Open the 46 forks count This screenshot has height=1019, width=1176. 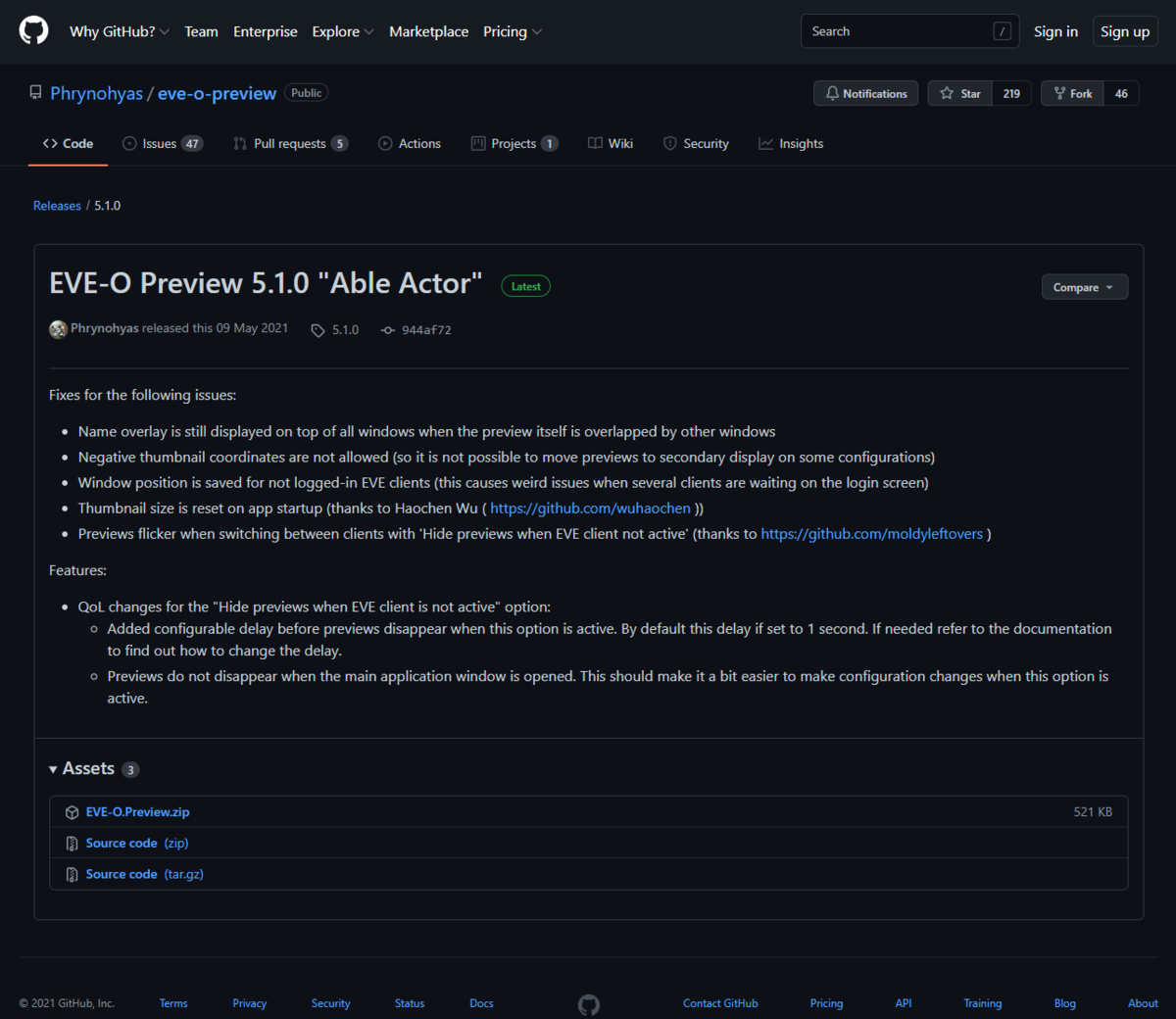click(1121, 93)
